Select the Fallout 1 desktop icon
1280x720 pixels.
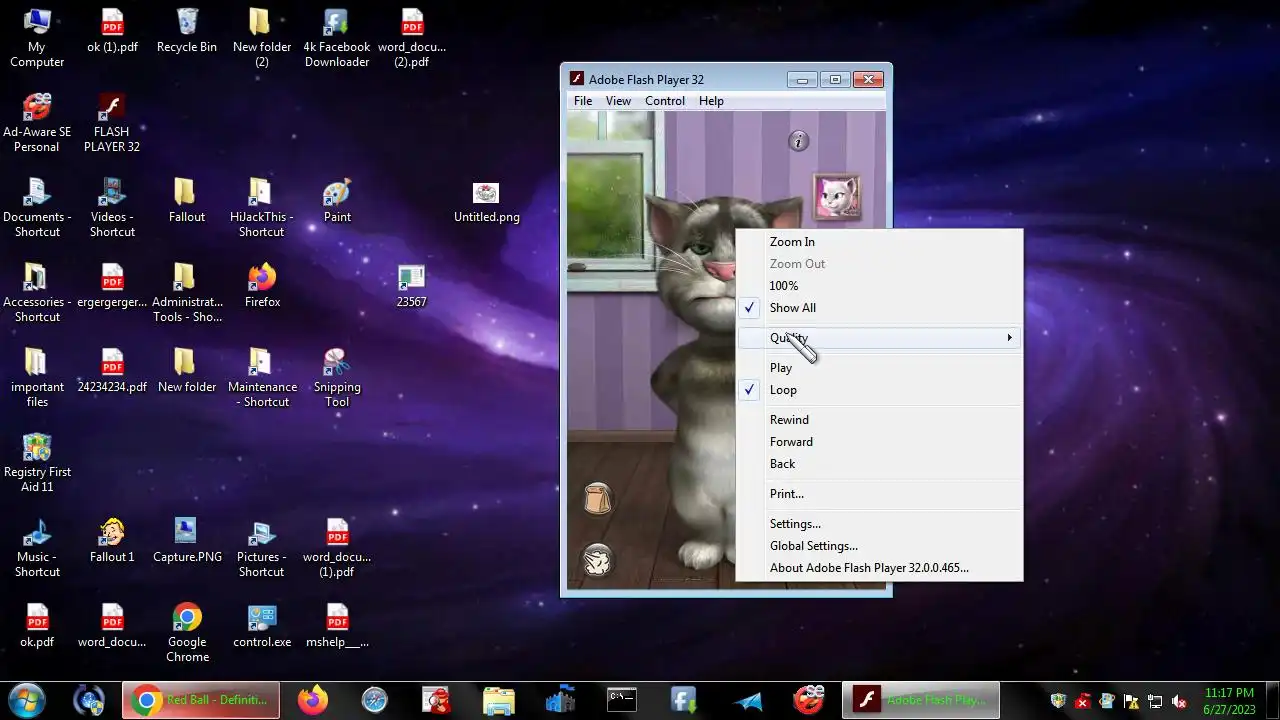[112, 541]
